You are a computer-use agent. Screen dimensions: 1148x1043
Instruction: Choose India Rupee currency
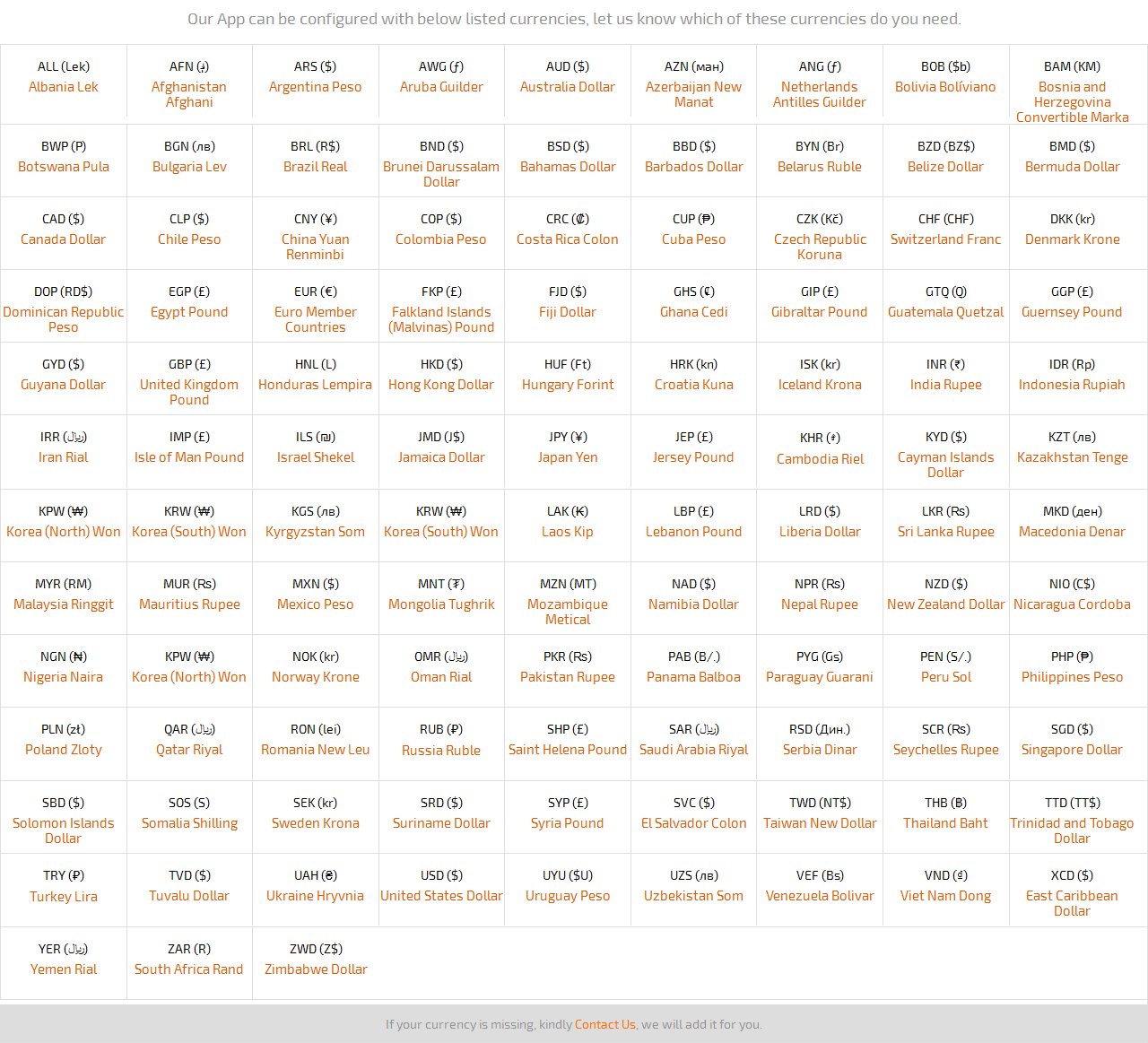point(945,385)
